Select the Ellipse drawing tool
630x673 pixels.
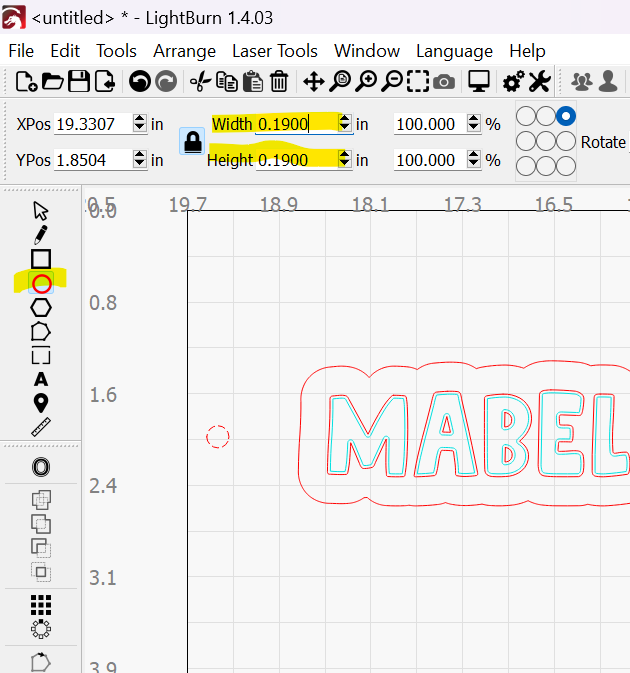(41, 284)
